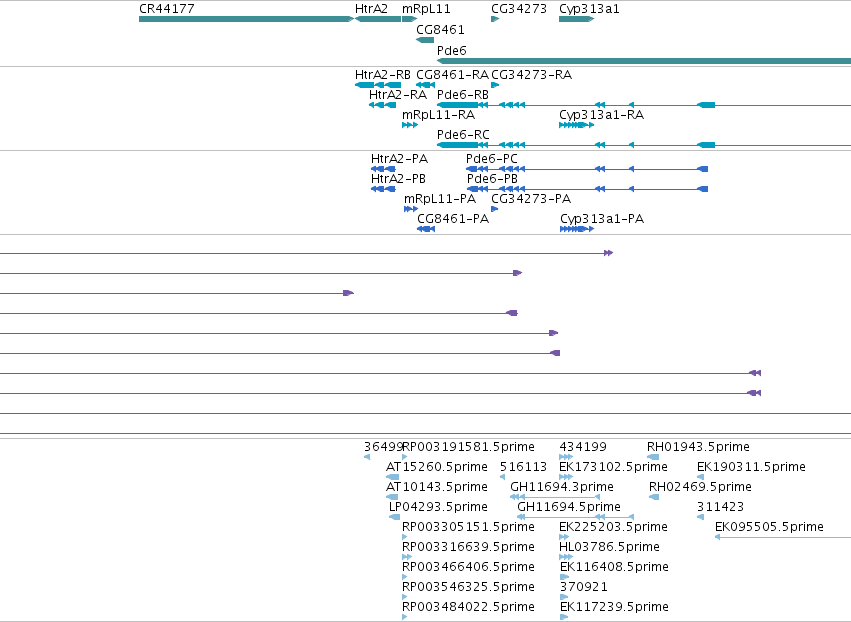Click the RP003305151.5prime EST label
Screen dimensions: 851x622
pyautogui.click(x=468, y=526)
